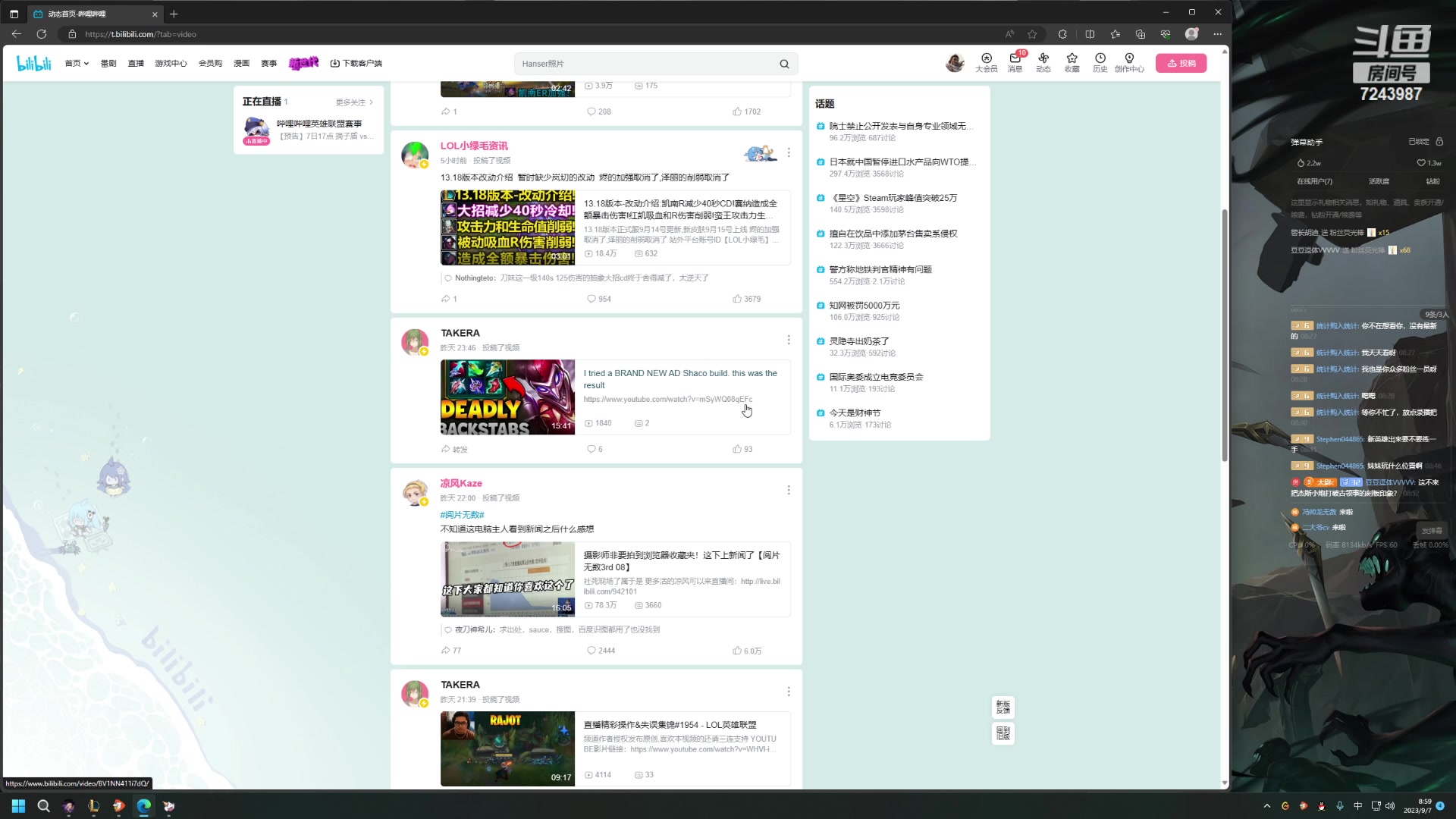Toggle 已锁定 lock in 弹幕助手 window

coord(1426,142)
